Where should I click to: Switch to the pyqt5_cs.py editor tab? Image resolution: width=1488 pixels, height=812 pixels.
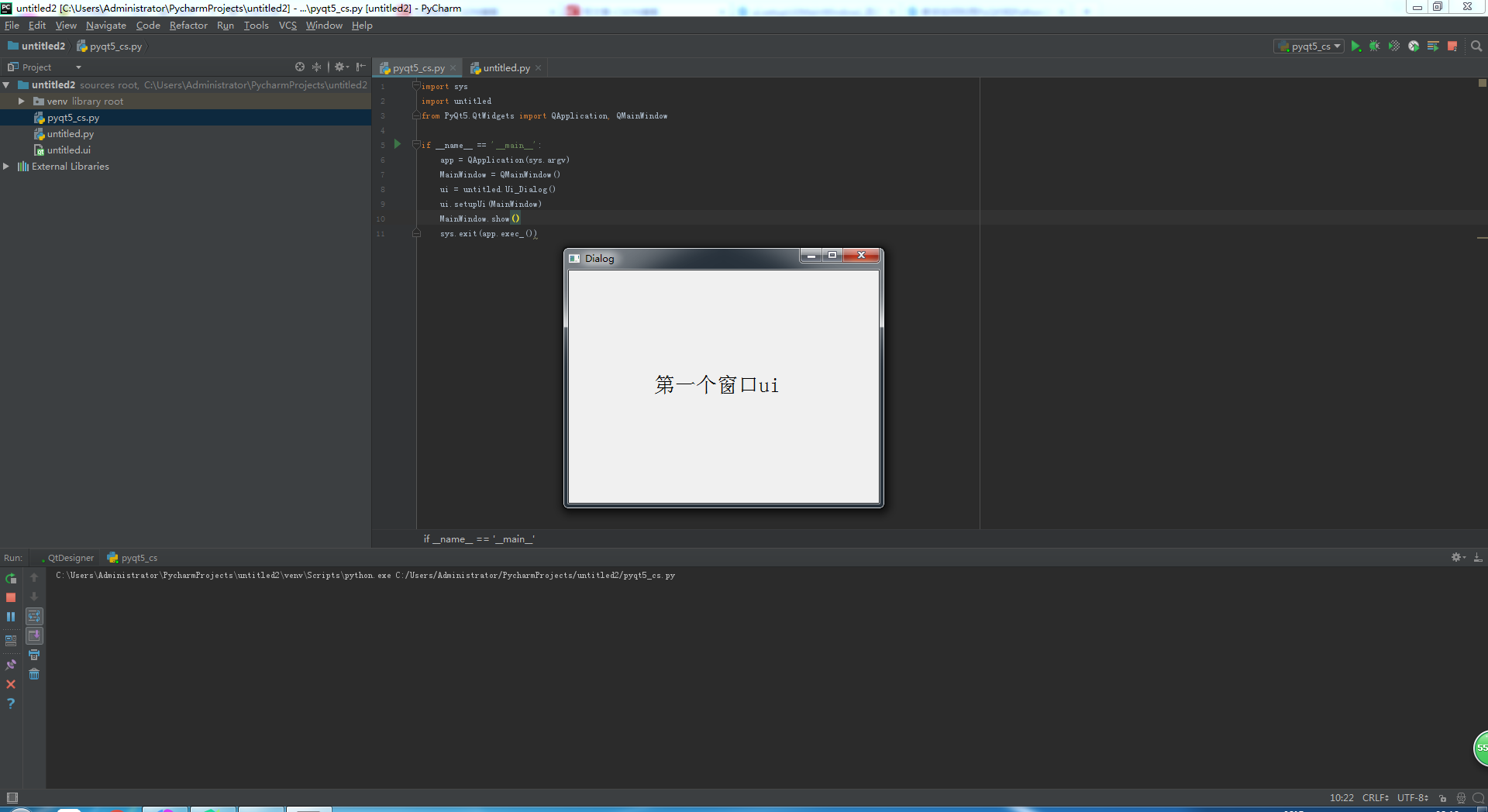pyautogui.click(x=418, y=68)
